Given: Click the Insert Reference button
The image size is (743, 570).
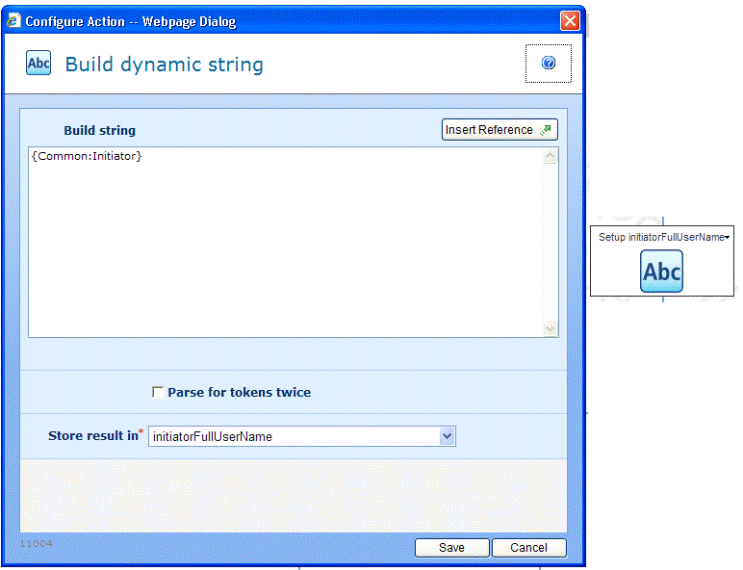Looking at the screenshot, I should 499,130.
